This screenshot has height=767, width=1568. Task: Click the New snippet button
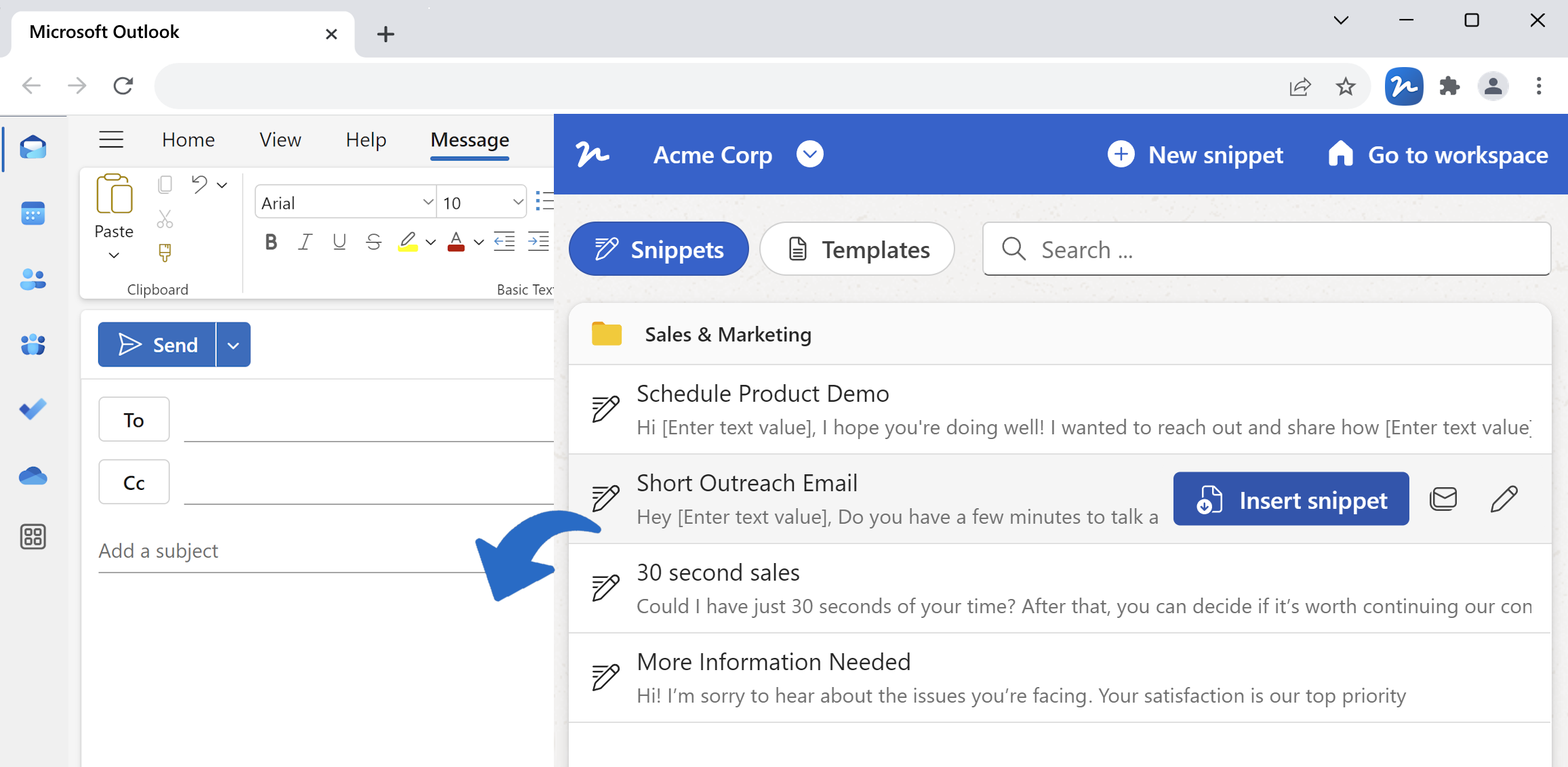1195,154
